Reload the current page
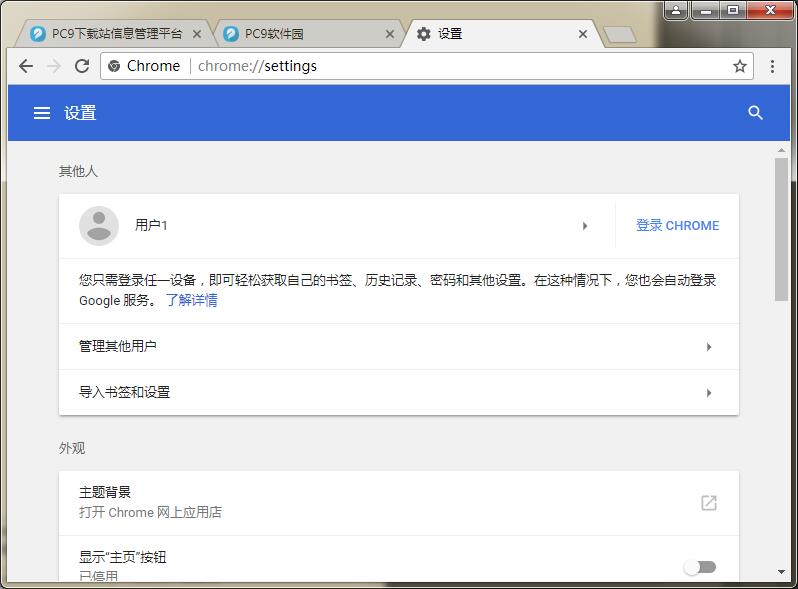 click(82, 66)
